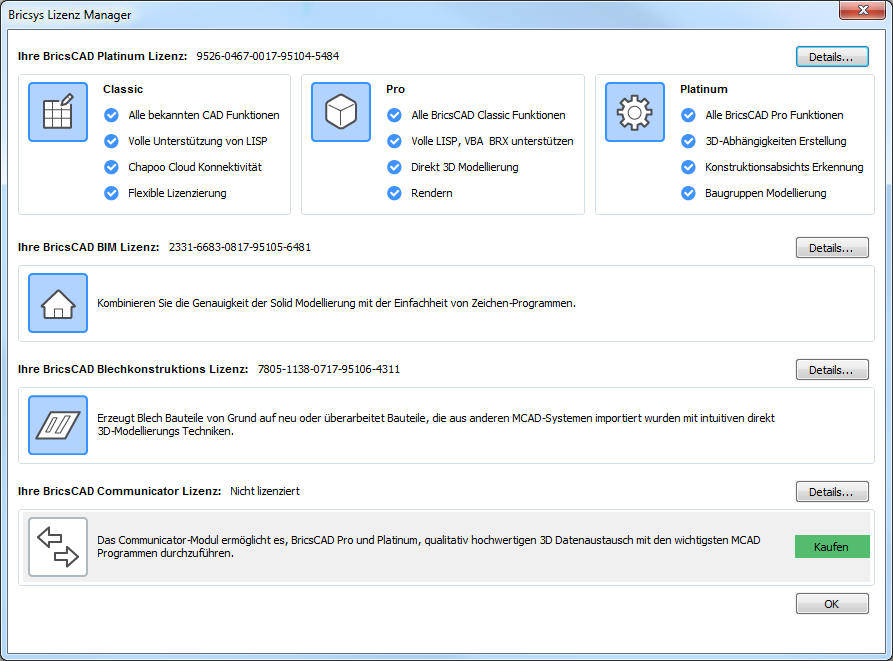Click checkmark next to 'Direkt 3D Modellierung'
Screen dimensions: 893x661
394,167
